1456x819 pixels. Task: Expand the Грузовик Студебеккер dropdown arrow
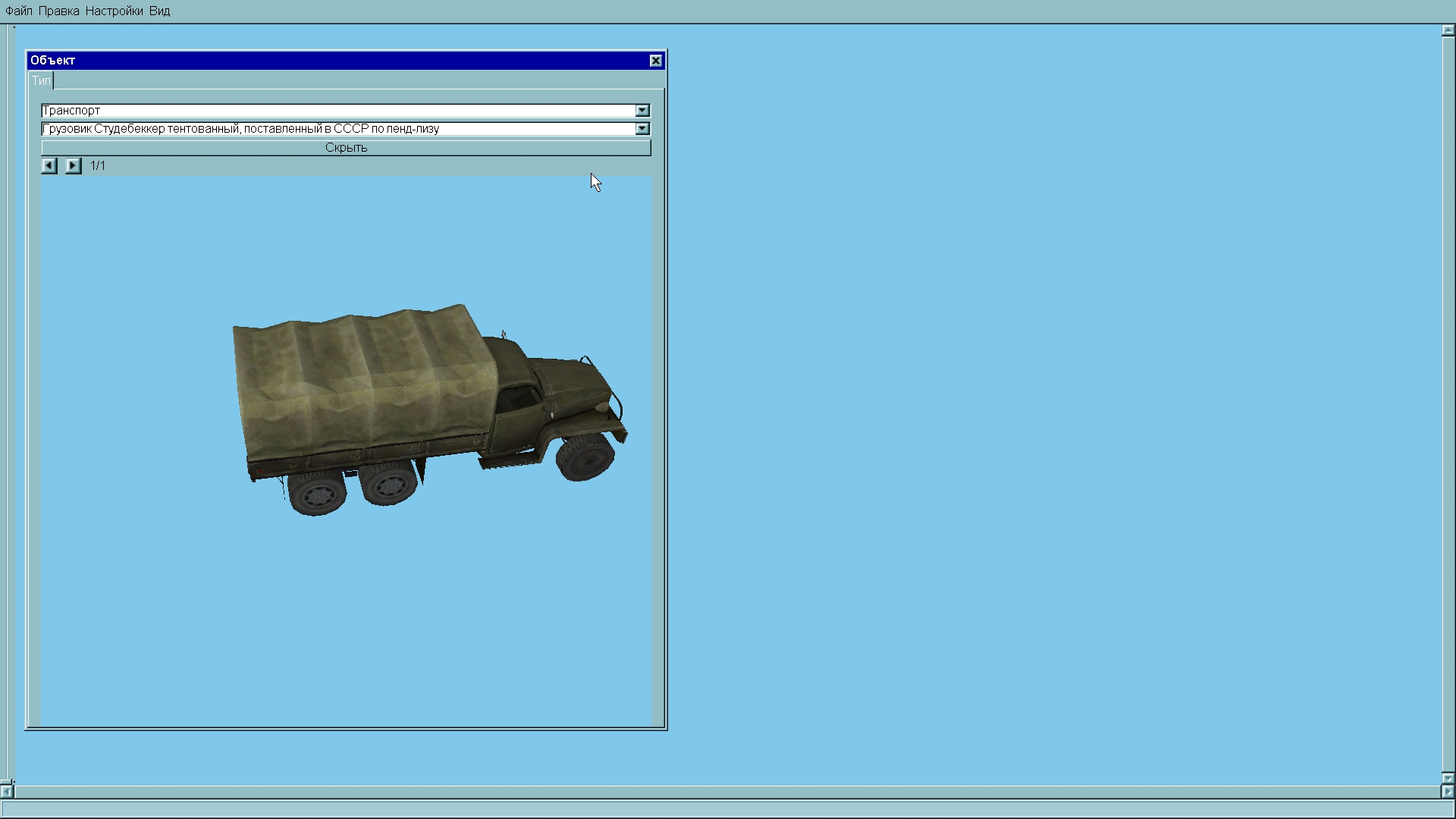click(642, 129)
